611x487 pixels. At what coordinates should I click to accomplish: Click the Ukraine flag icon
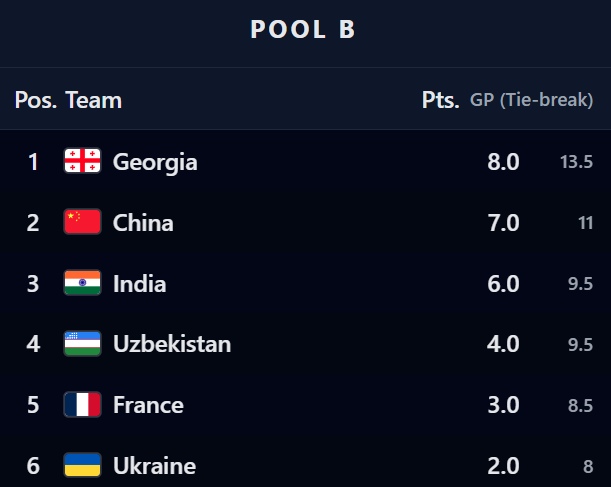pyautogui.click(x=82, y=465)
